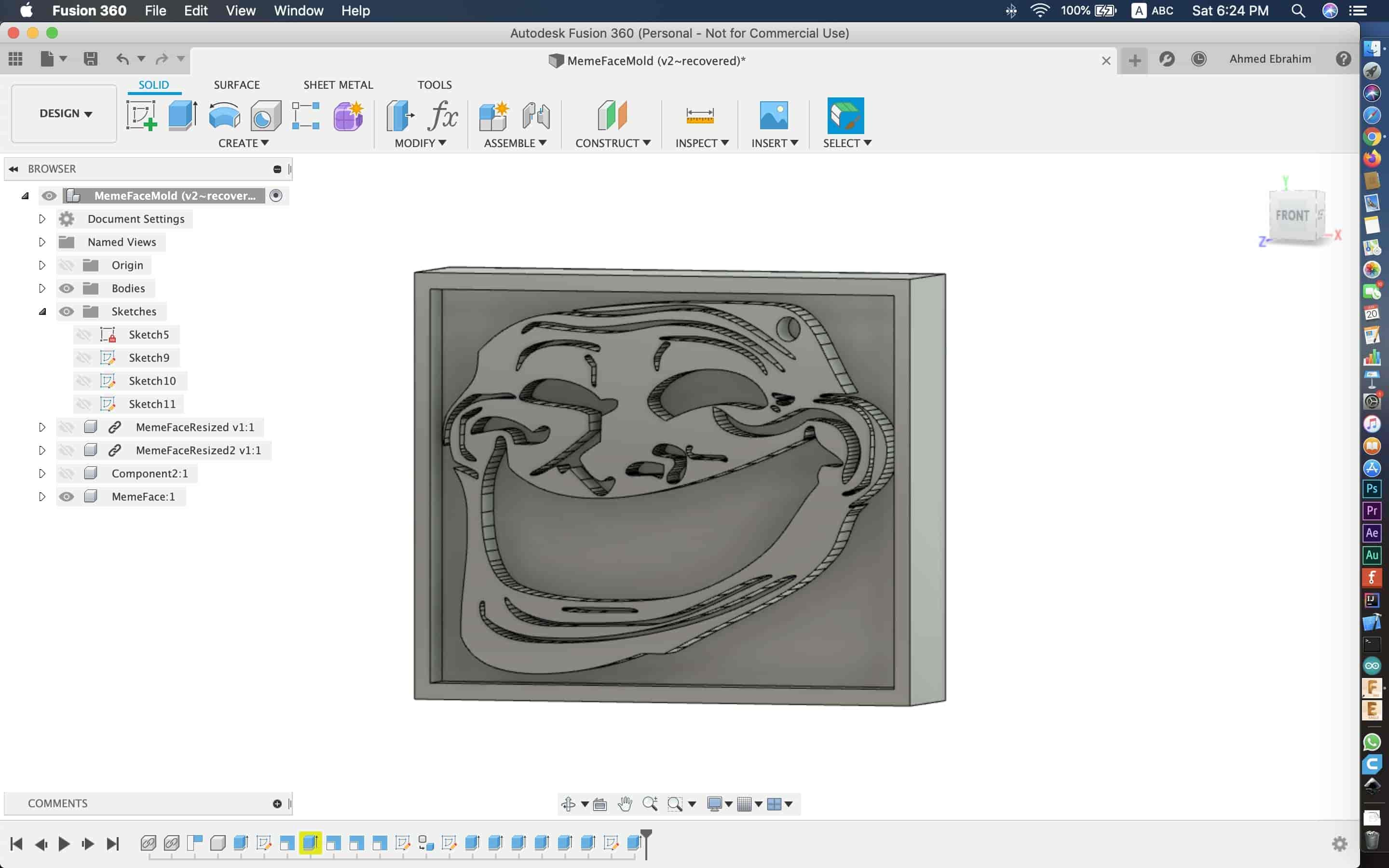Click the Save icon
The width and height of the screenshot is (1389, 868).
pos(90,58)
